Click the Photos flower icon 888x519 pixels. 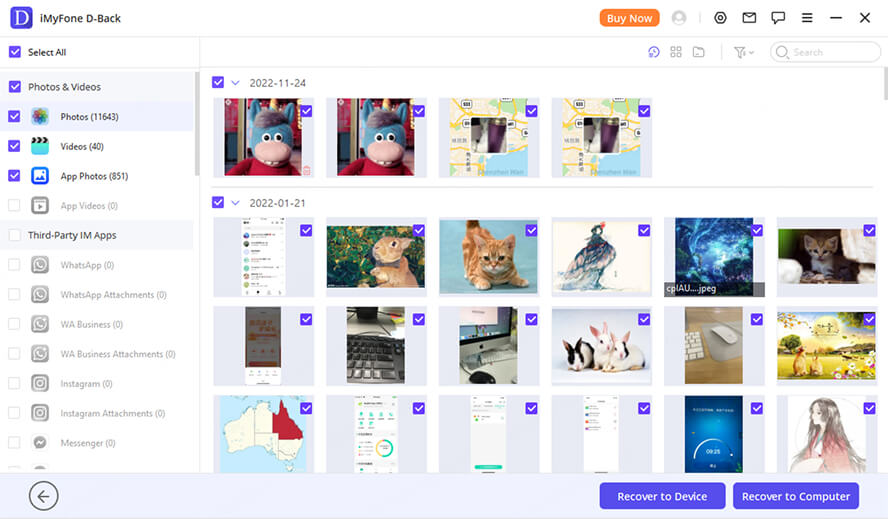click(40, 117)
